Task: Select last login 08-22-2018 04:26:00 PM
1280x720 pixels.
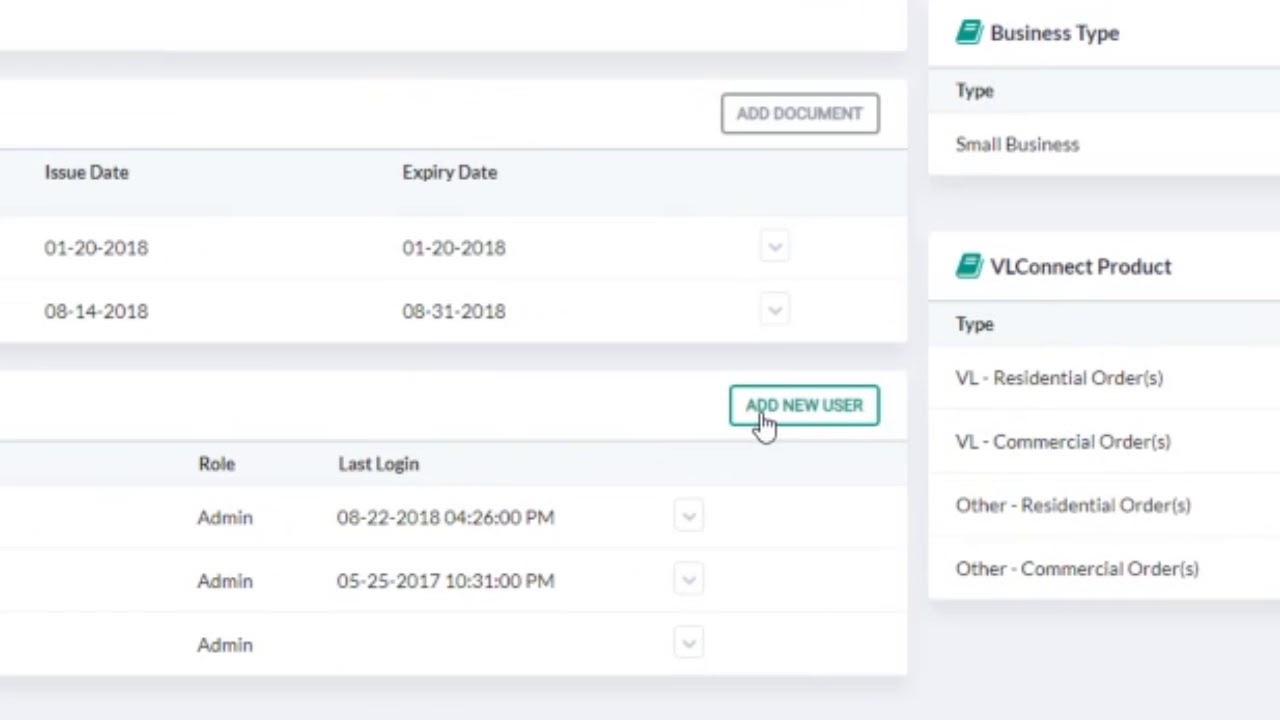Action: click(445, 517)
